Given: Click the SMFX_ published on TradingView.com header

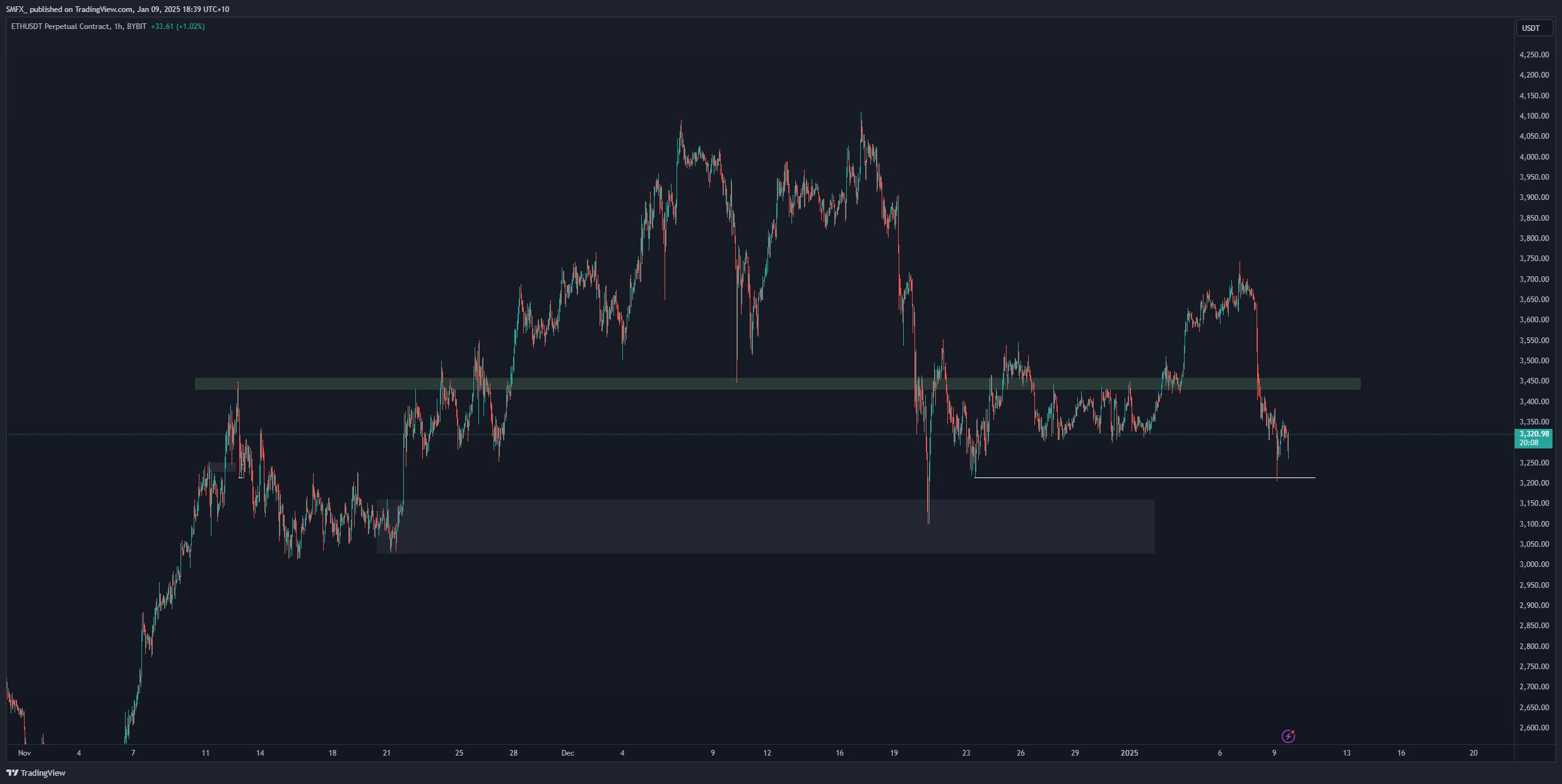Looking at the screenshot, I should pos(117,9).
